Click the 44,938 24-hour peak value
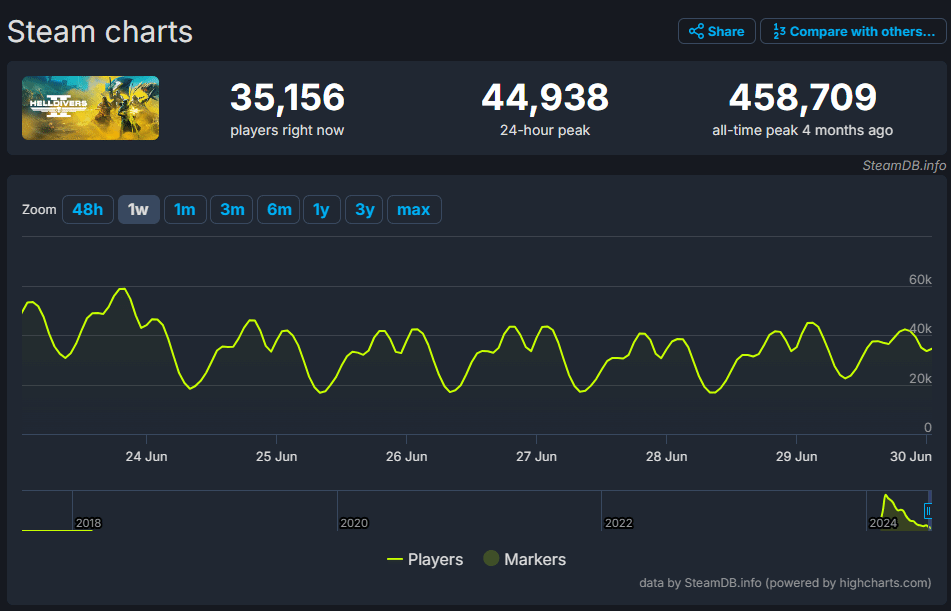The image size is (951, 611). click(545, 97)
